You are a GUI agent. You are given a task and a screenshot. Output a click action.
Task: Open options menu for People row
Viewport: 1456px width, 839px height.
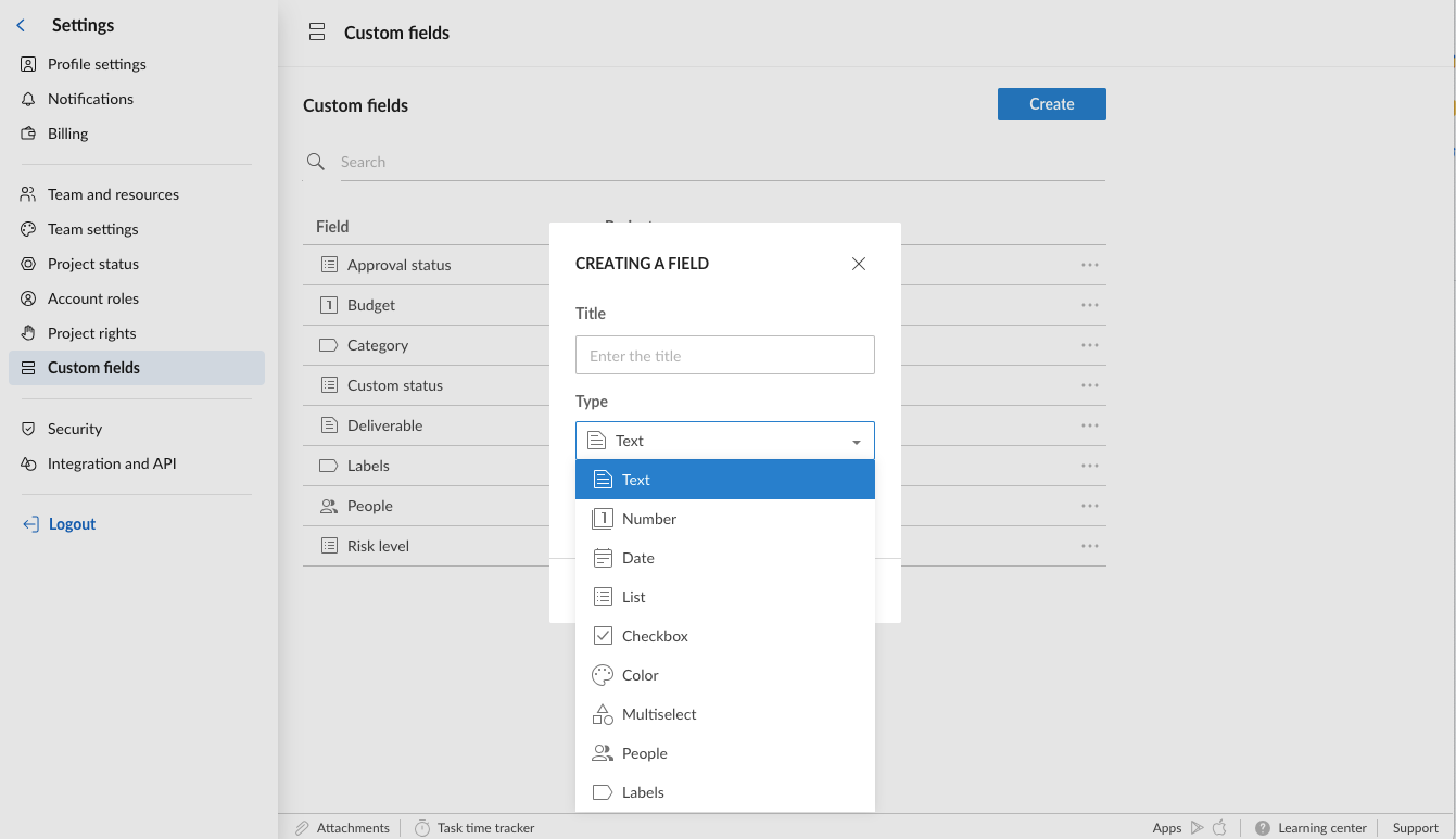pos(1090,506)
